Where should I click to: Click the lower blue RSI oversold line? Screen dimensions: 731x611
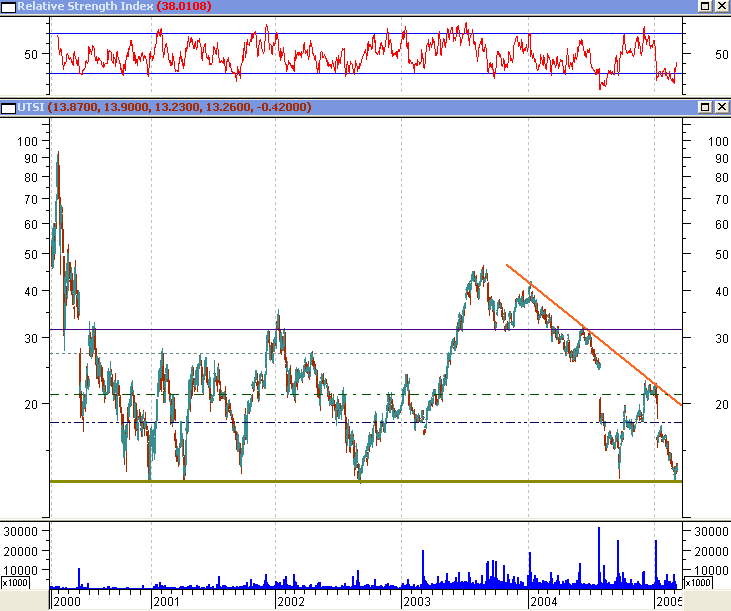click(x=366, y=73)
